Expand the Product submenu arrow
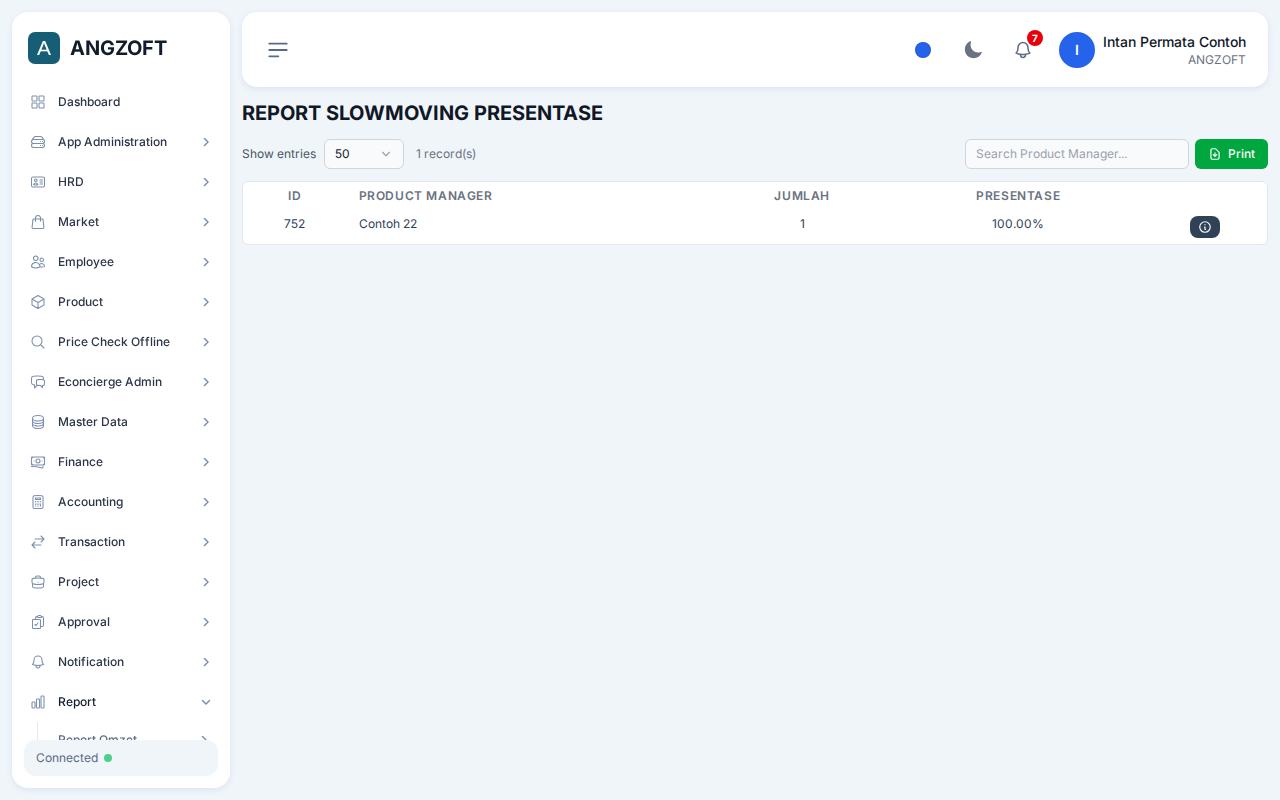Viewport: 1280px width, 800px height. 206,302
